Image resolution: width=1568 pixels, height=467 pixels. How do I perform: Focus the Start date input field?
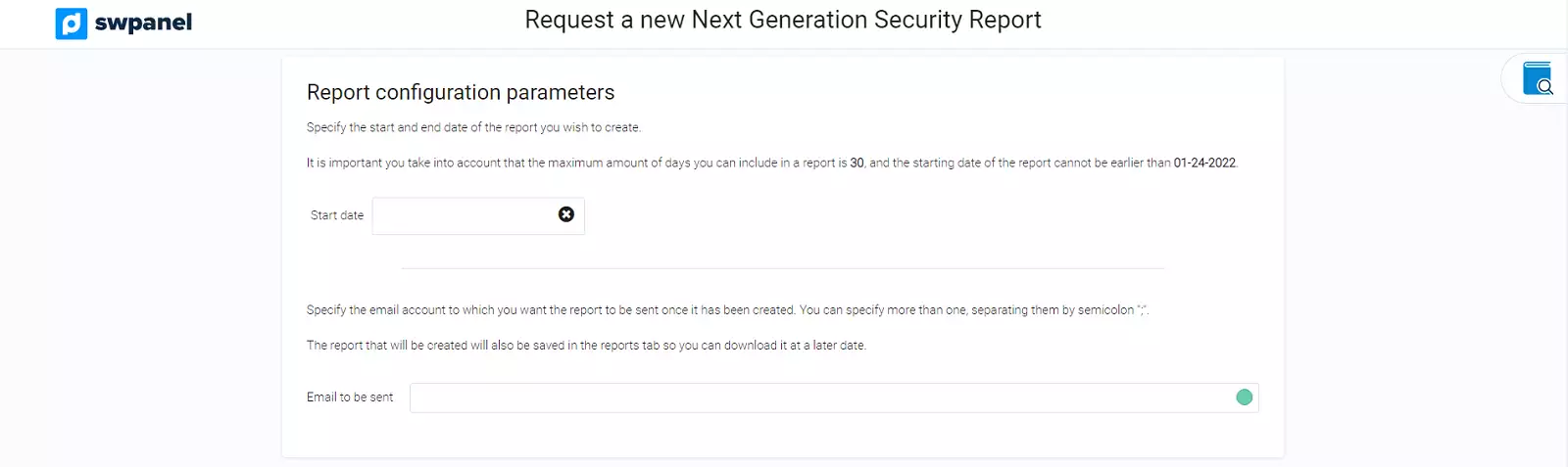pyautogui.click(x=463, y=215)
